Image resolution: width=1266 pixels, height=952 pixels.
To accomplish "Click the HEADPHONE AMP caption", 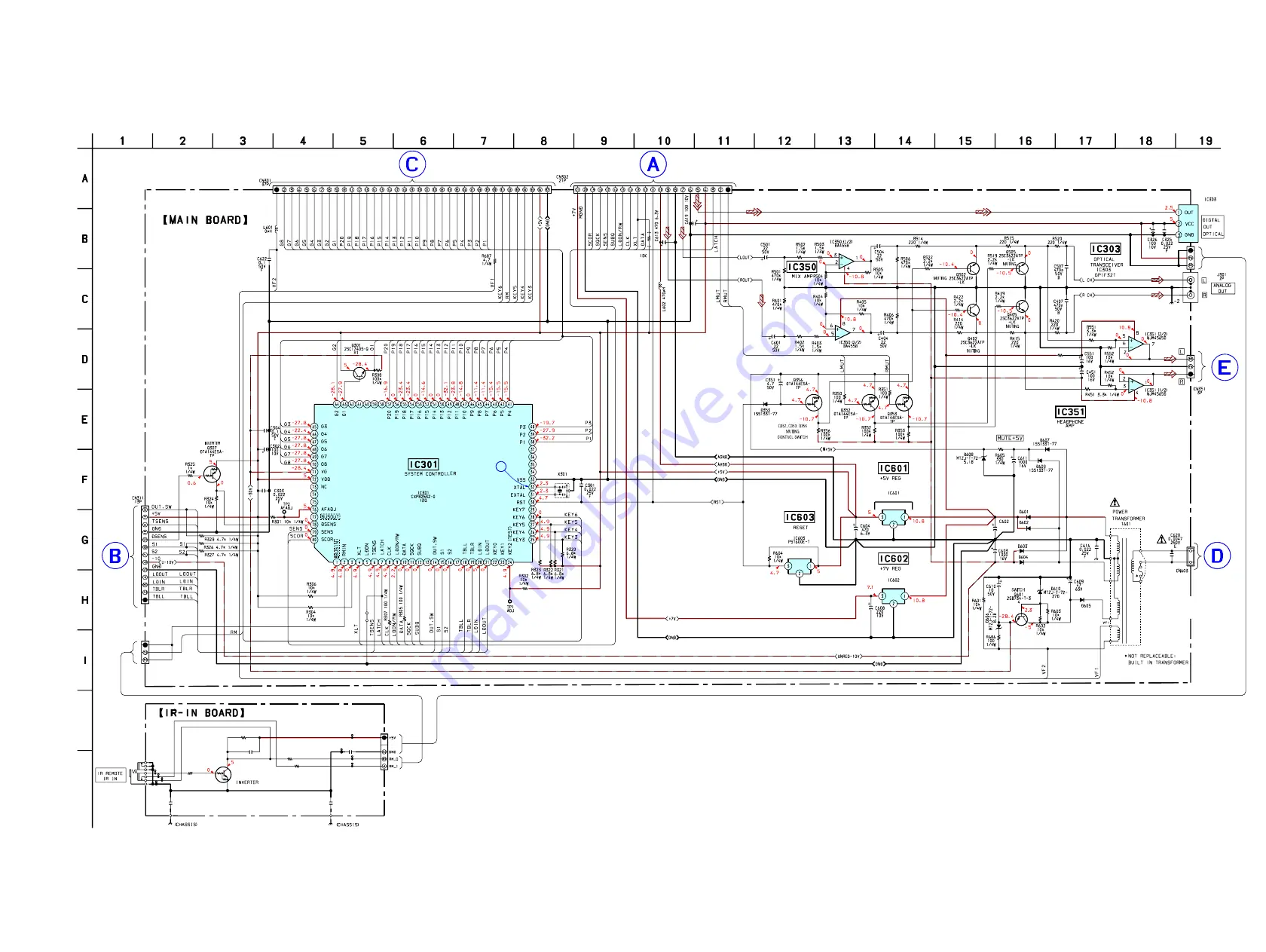I will tap(1070, 424).
